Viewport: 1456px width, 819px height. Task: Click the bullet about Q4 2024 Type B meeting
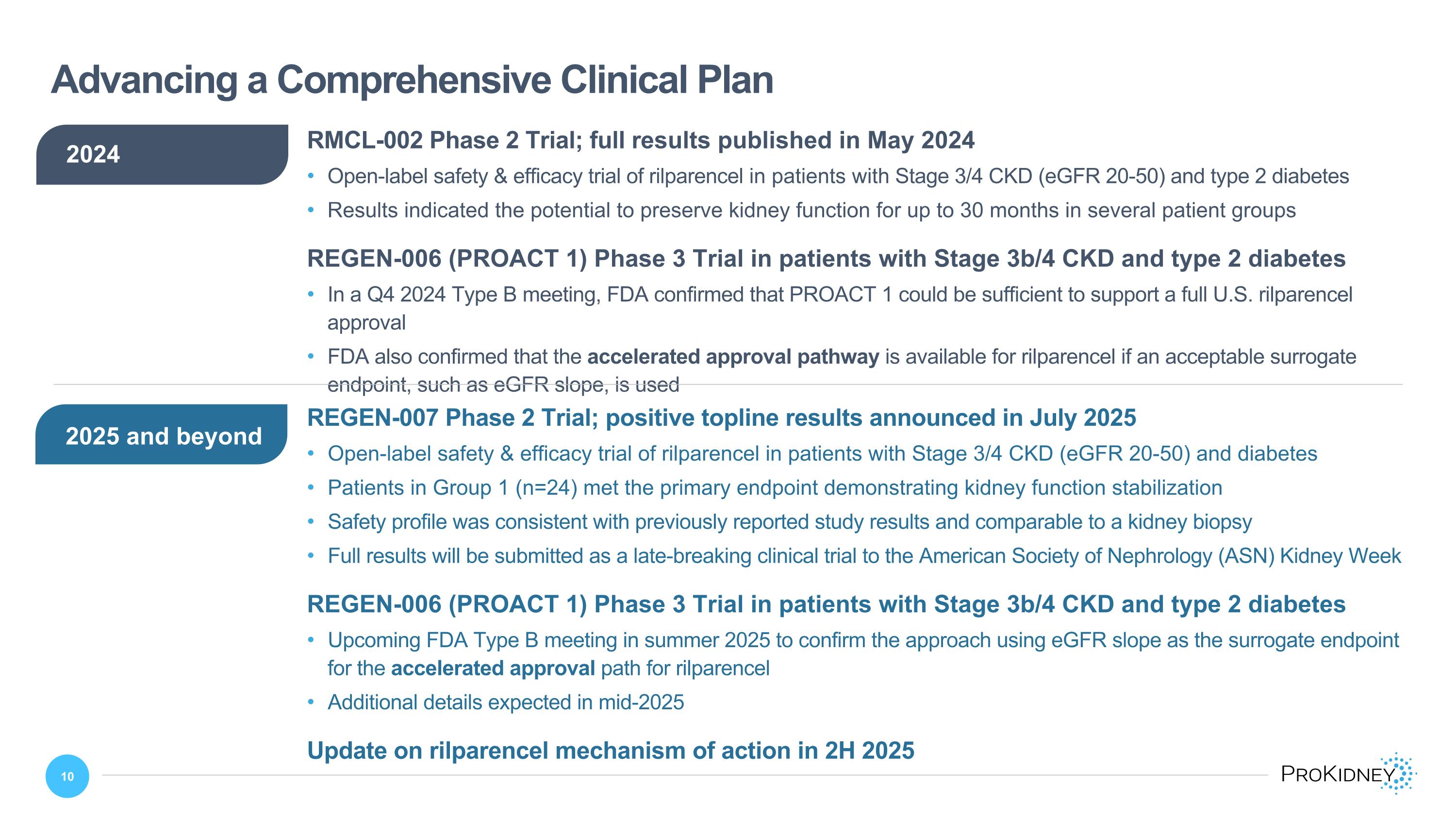pos(839,295)
